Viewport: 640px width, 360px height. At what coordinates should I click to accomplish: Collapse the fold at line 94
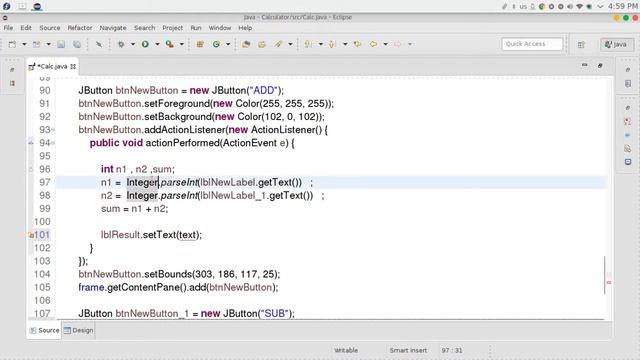(x=53, y=143)
